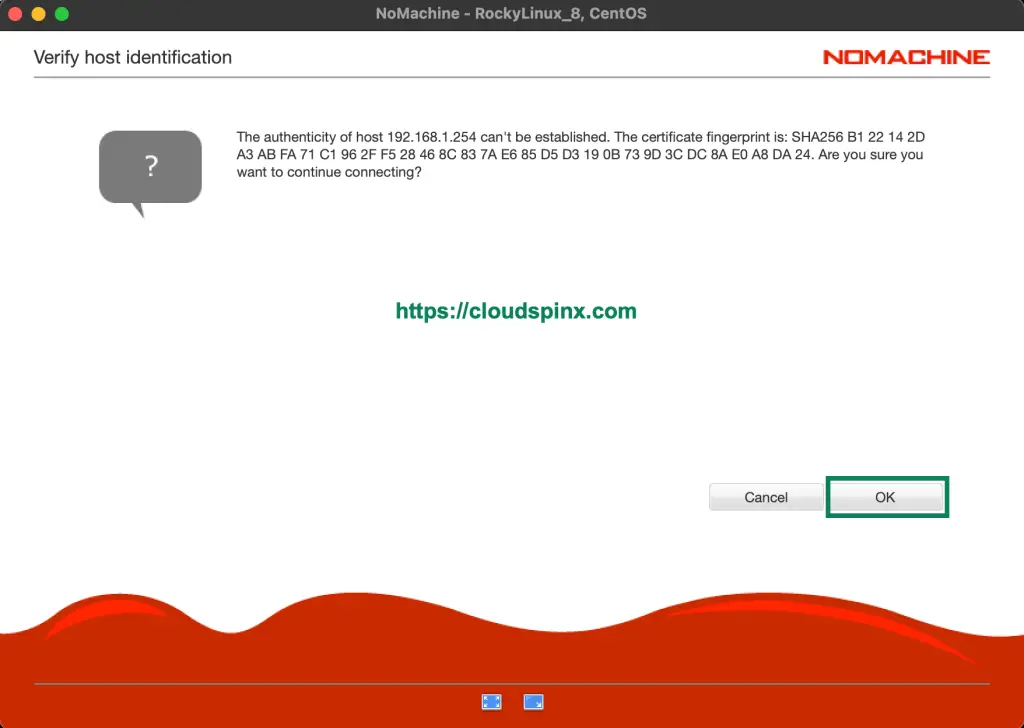The width and height of the screenshot is (1024, 728).
Task: Click the highlighted OK button with green border
Action: pos(886,497)
